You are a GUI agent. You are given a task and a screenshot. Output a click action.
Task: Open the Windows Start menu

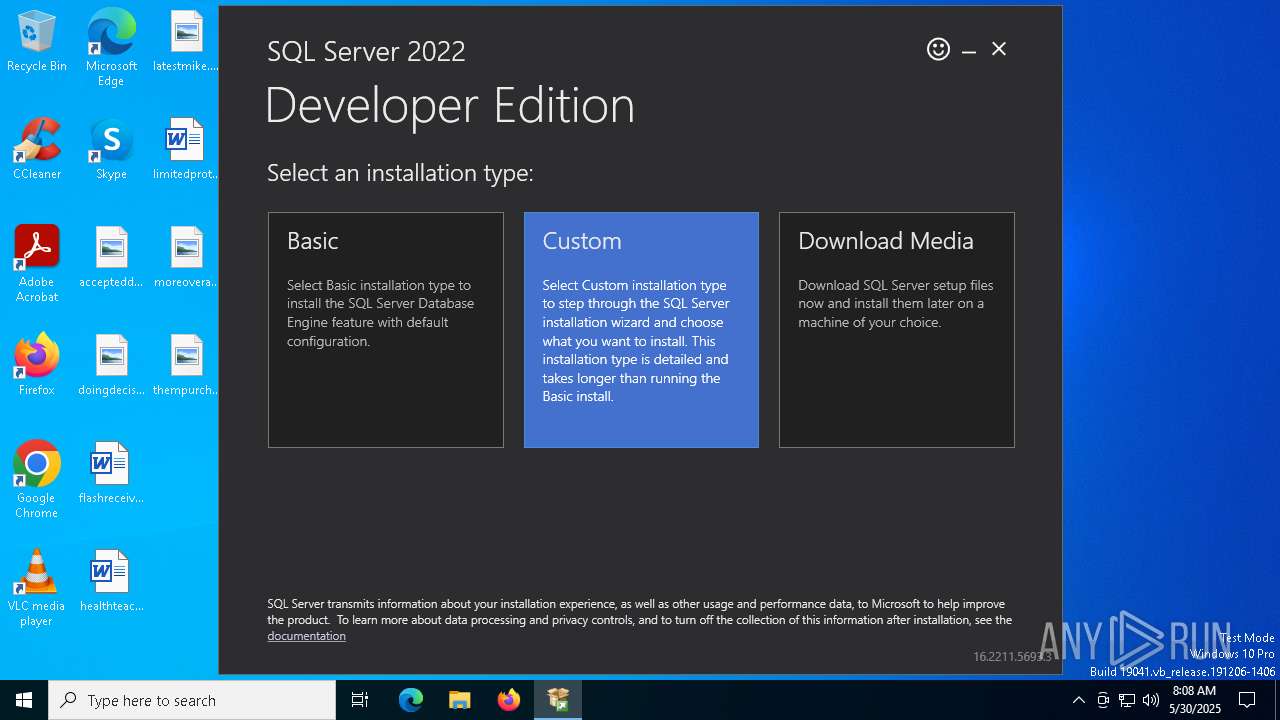click(24, 700)
